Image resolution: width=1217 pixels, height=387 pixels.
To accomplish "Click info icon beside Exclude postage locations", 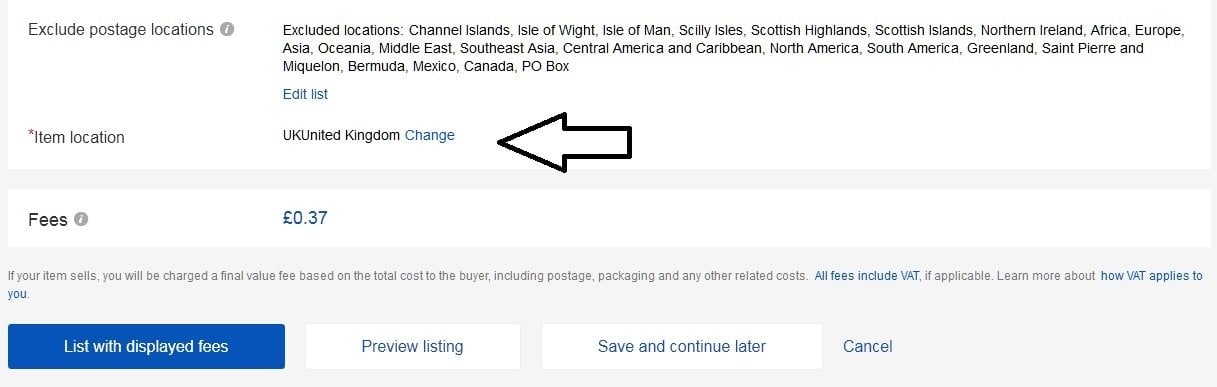I will 227,29.
